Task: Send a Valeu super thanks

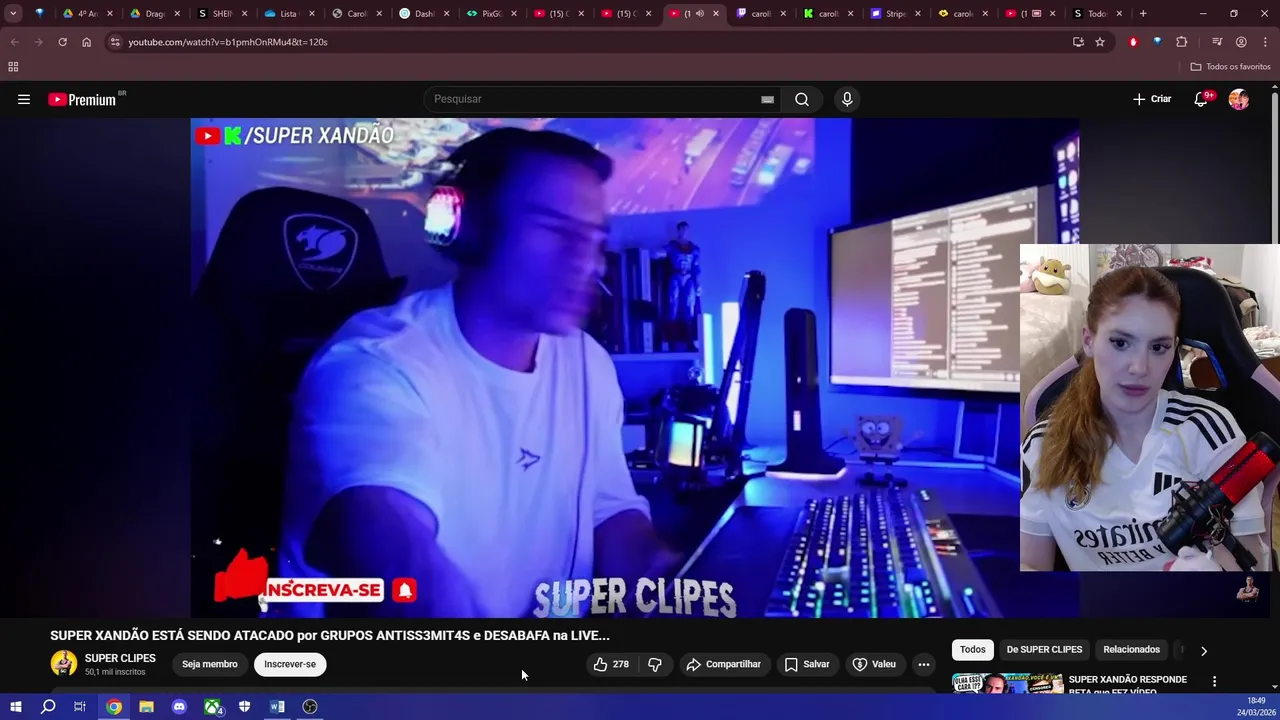Action: 874,664
